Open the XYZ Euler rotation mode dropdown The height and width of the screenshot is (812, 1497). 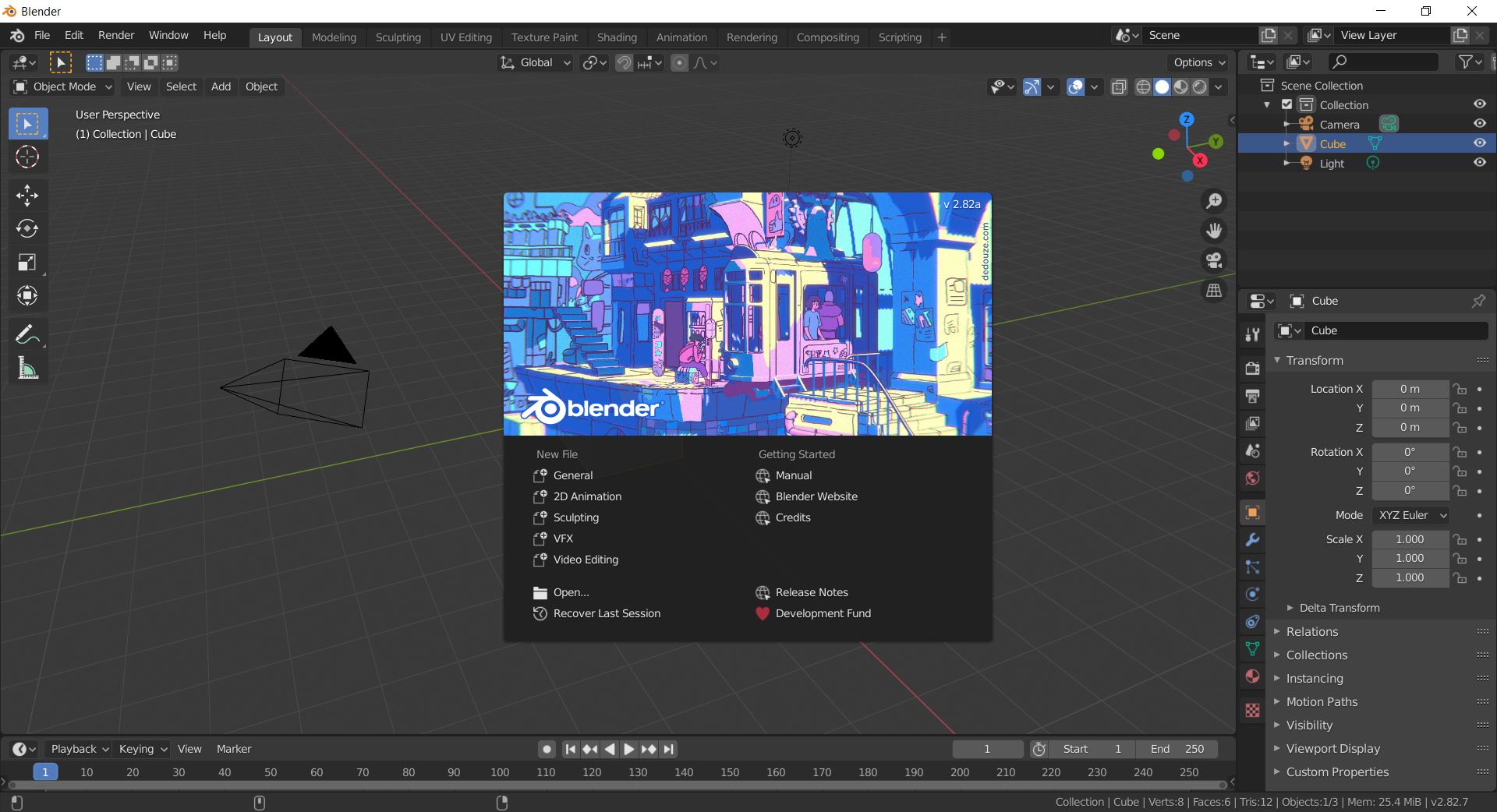[1411, 515]
